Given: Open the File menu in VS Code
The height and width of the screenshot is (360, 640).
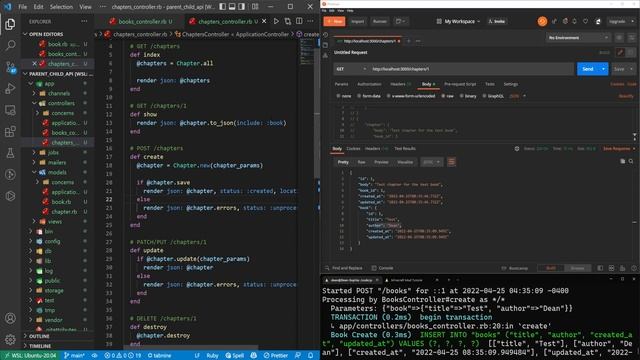Looking at the screenshot, I should [x=23, y=7].
